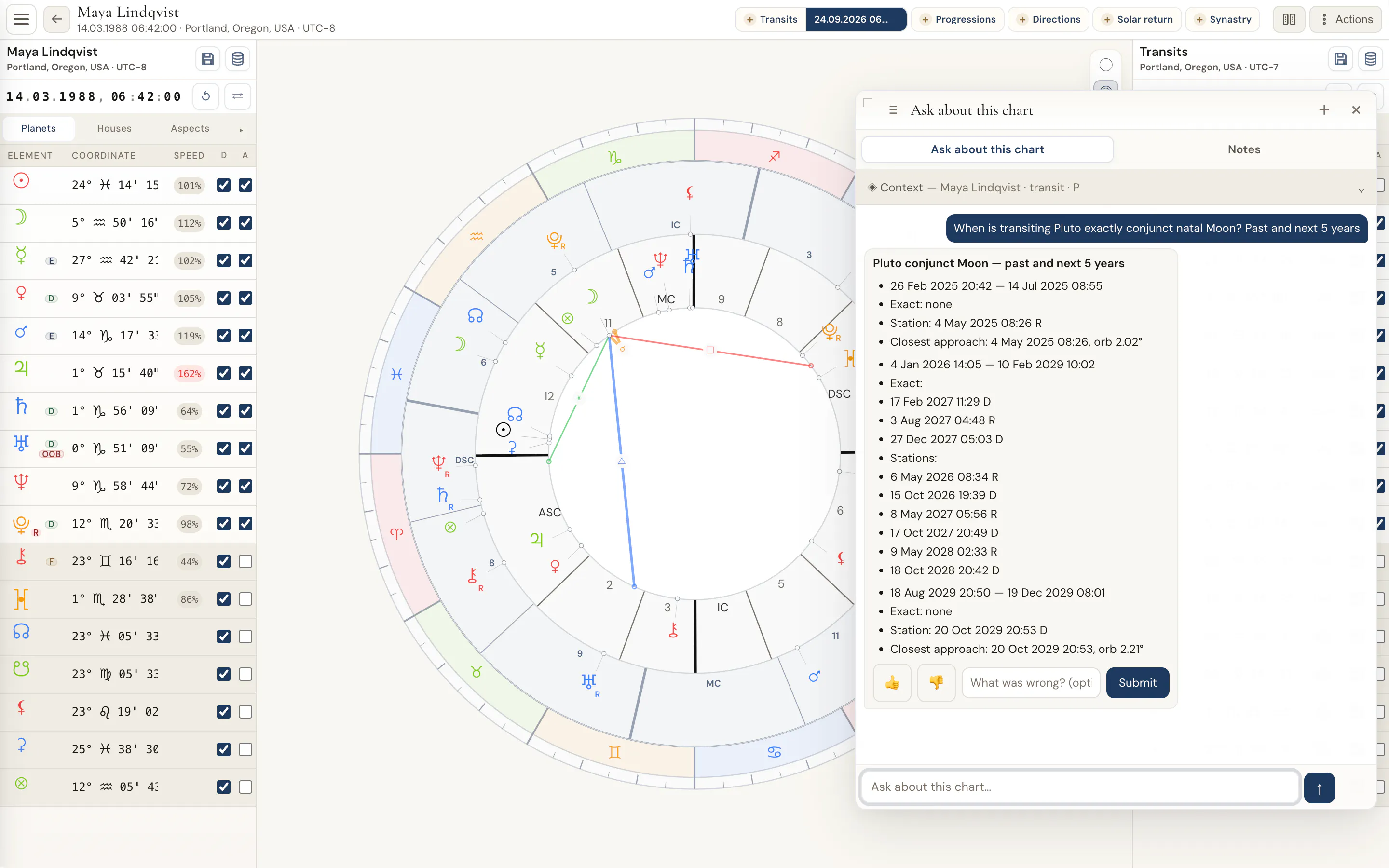Give thumbs up on the answer
Image resolution: width=1389 pixels, height=868 pixels.
click(892, 682)
